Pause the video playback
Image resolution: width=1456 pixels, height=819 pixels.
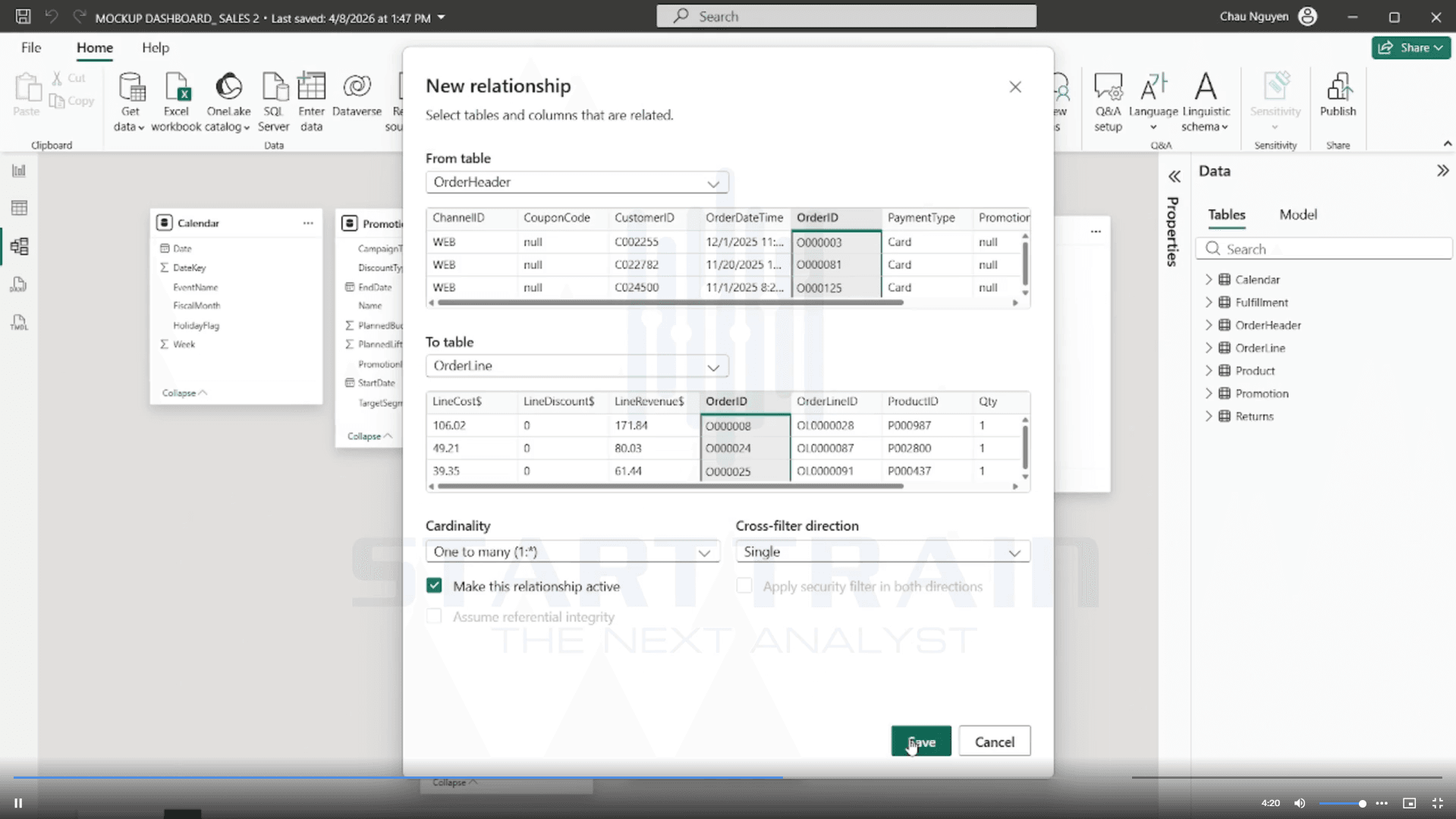point(18,803)
